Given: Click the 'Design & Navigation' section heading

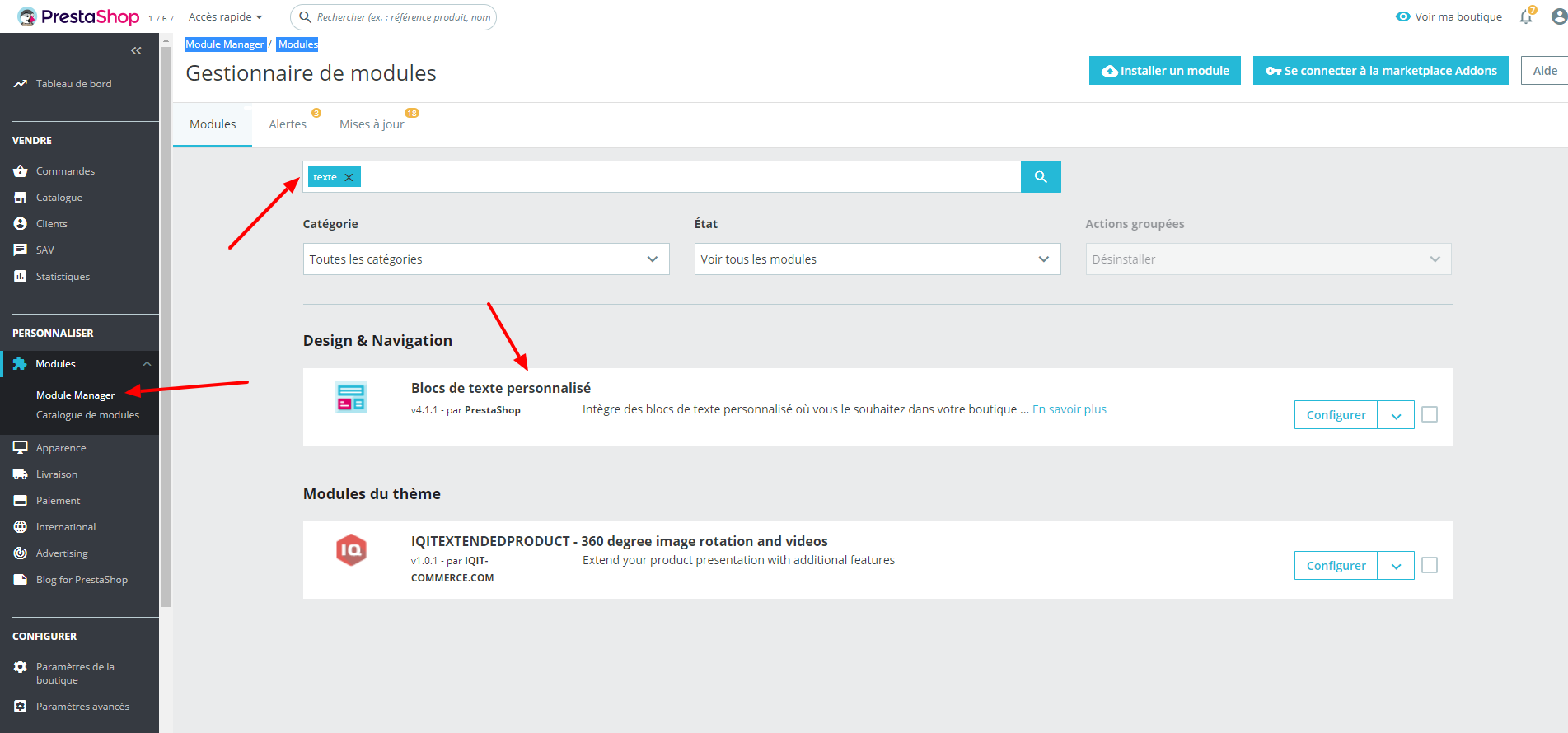Looking at the screenshot, I should 377,341.
